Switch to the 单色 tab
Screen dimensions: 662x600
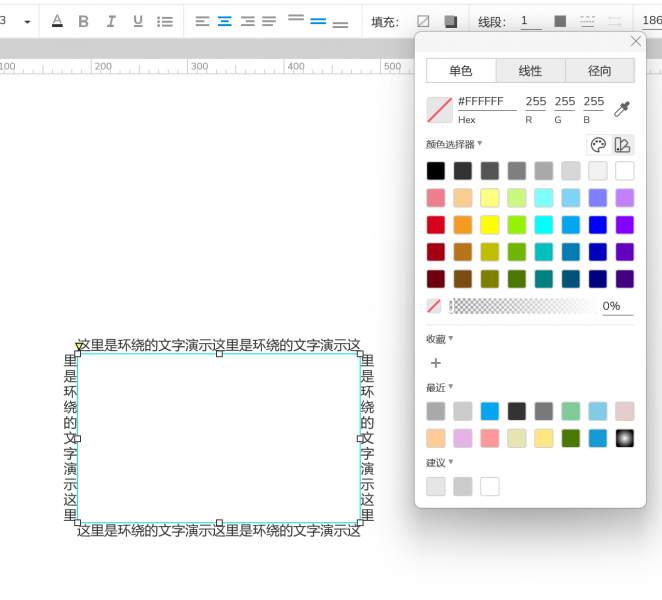pyautogui.click(x=461, y=71)
